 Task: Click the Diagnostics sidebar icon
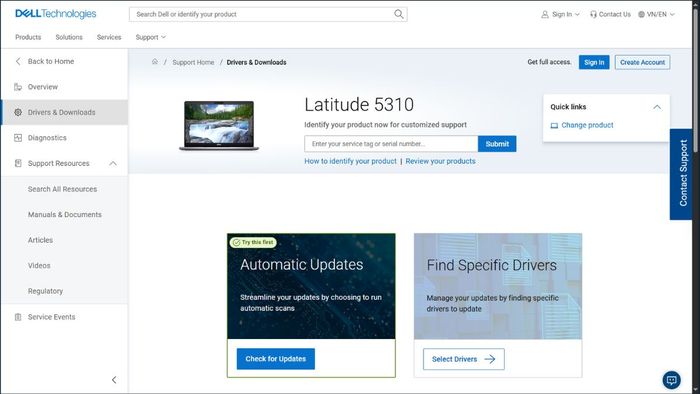pos(18,137)
